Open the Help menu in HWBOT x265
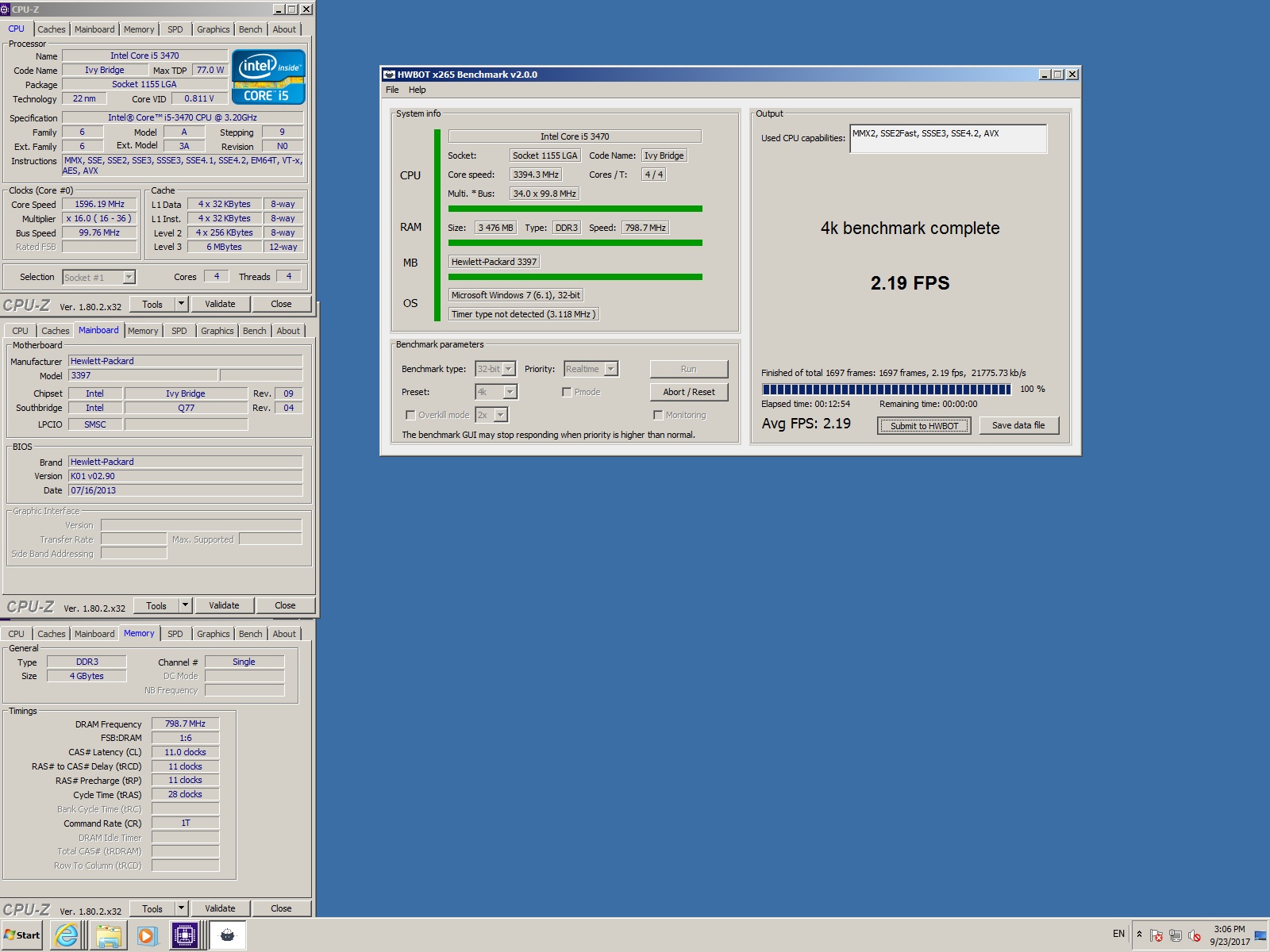The width and height of the screenshot is (1270, 952). pyautogui.click(x=417, y=90)
